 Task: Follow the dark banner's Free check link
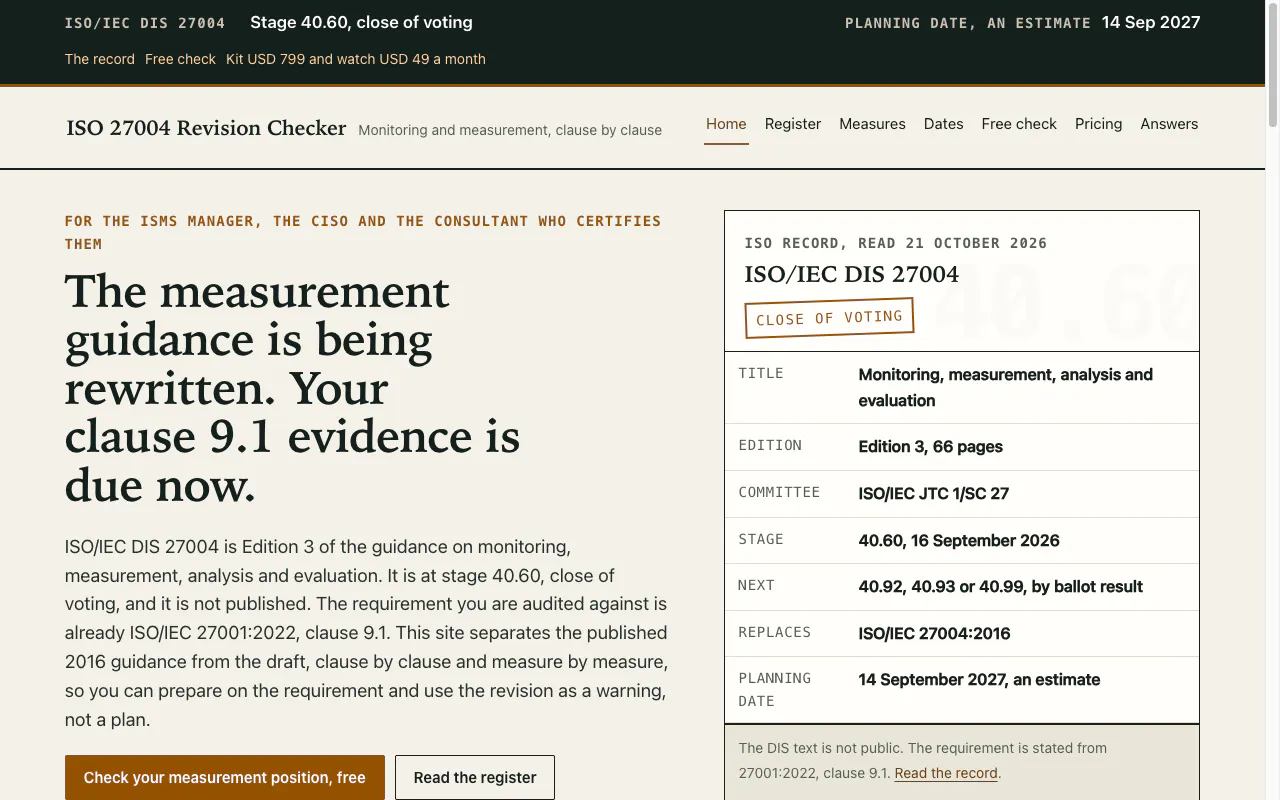180,59
